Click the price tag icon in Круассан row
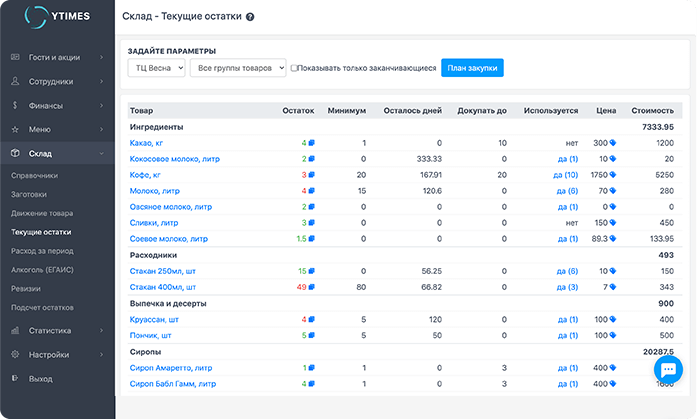 coord(614,319)
